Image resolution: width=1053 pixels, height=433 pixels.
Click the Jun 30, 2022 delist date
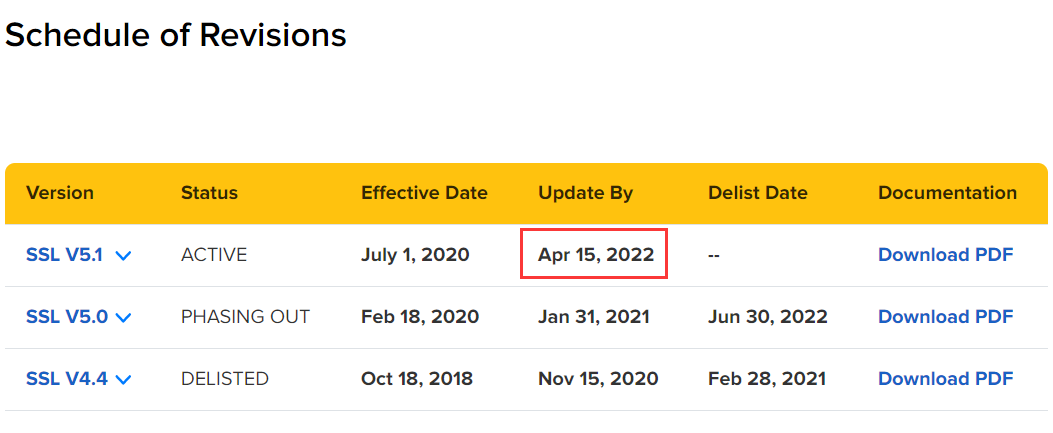[768, 317]
